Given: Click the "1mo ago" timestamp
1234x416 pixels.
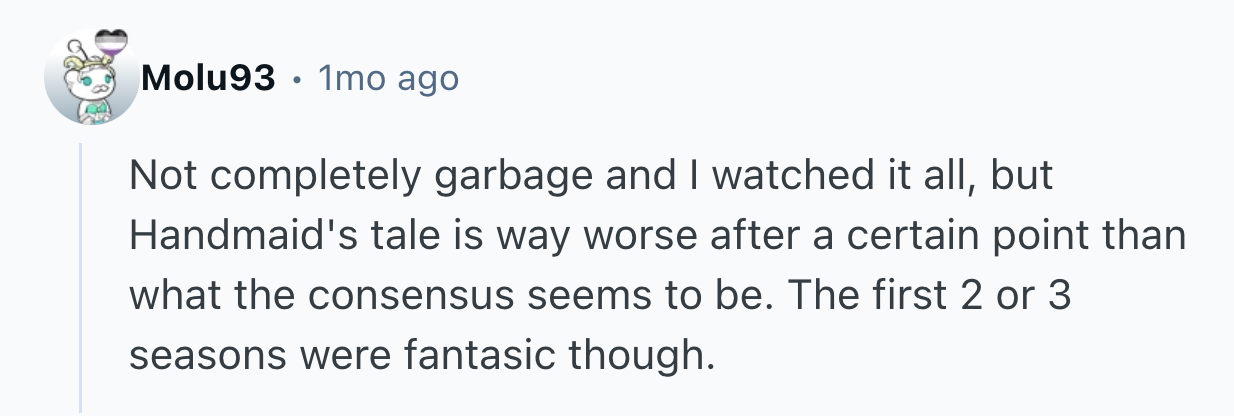Looking at the screenshot, I should point(386,77).
